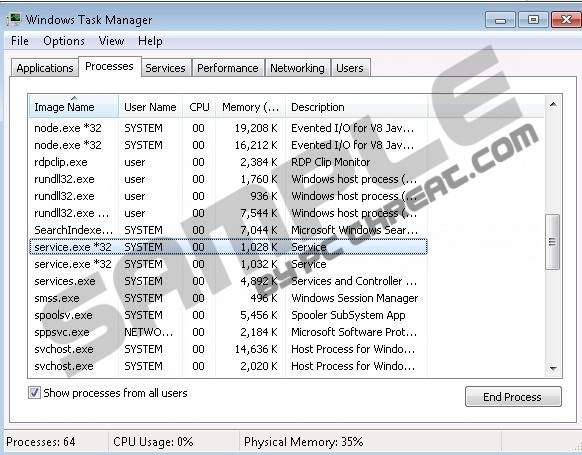Select the rdpclip.exe process row
Viewport: 582px width, 455px height.
tap(228, 162)
